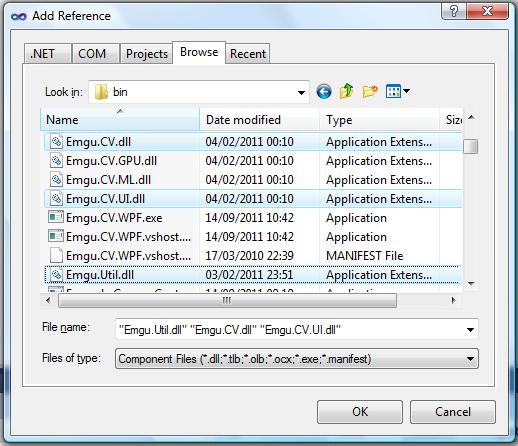Open the Recent tab

[x=248, y=53]
